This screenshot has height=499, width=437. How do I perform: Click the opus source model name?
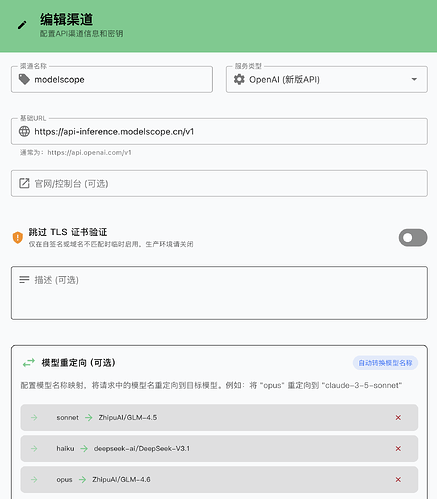point(64,479)
